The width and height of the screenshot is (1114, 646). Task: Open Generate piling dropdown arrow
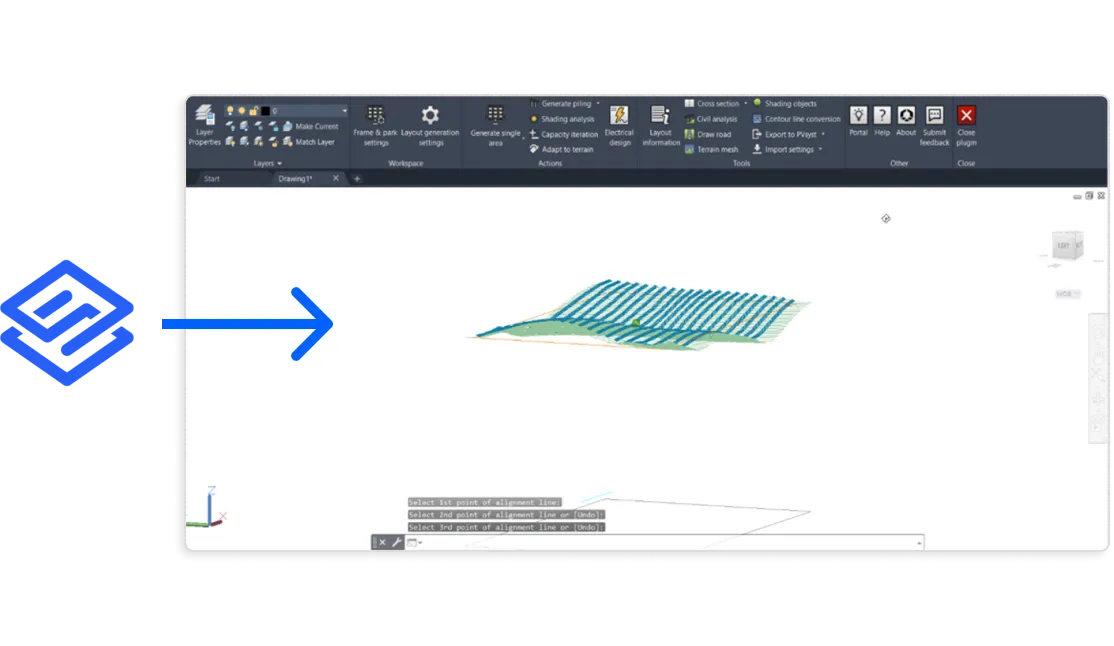tap(597, 104)
